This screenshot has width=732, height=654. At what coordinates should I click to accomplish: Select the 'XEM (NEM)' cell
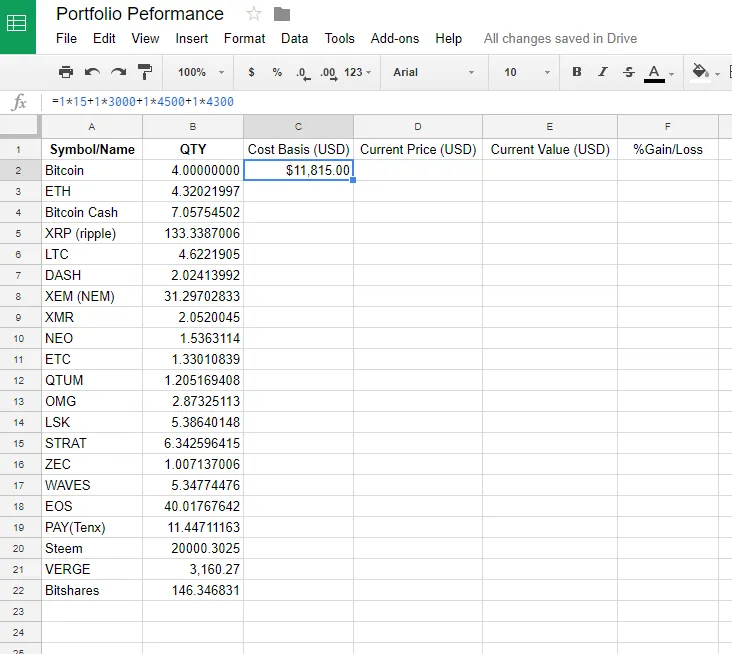coord(92,296)
